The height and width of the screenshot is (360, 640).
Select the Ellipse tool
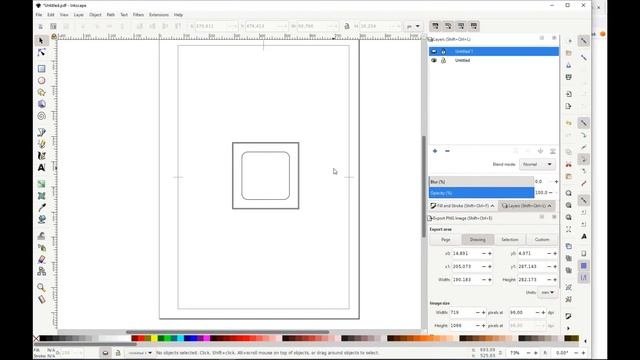point(41,80)
